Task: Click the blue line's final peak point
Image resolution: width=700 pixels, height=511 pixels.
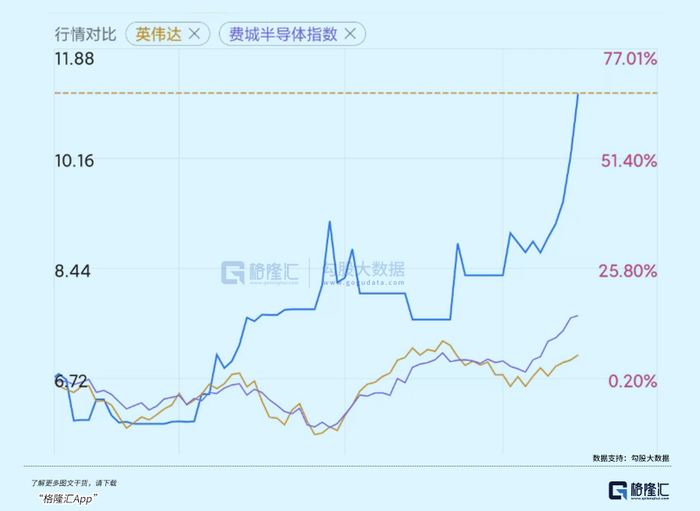Action: click(578, 93)
